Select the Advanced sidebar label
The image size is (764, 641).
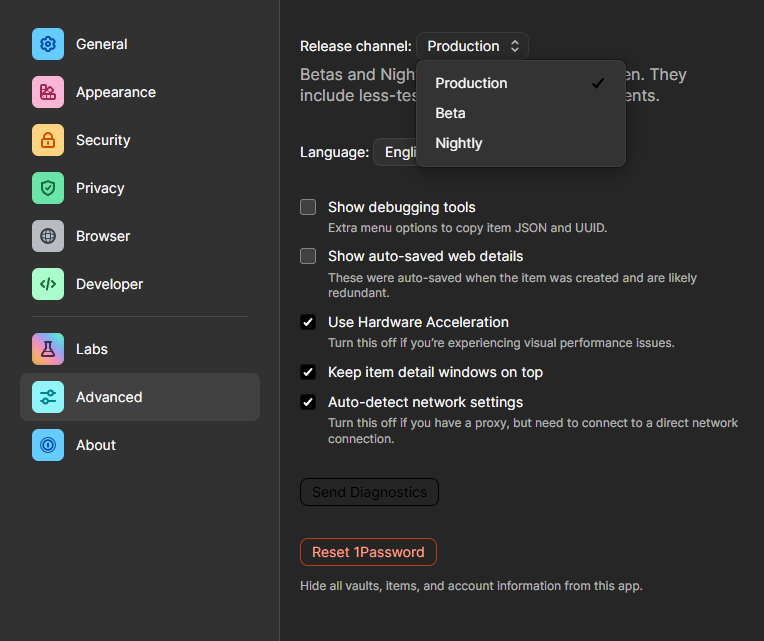pyautogui.click(x=109, y=397)
